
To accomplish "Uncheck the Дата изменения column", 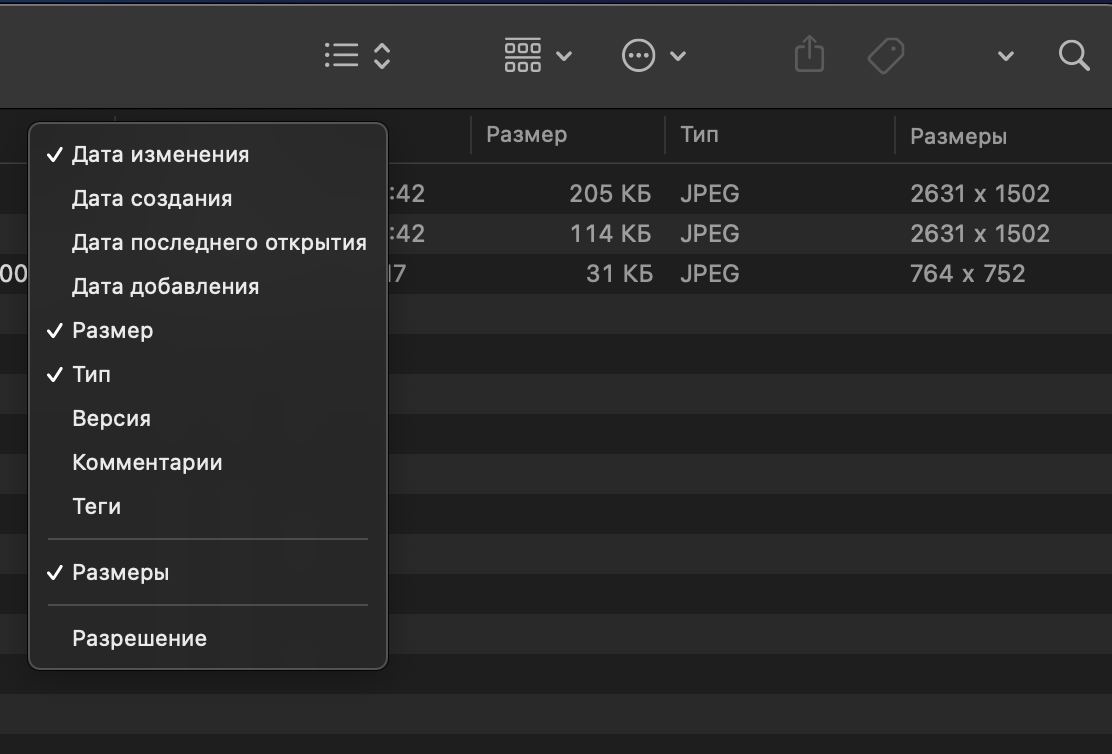I will (x=160, y=155).
